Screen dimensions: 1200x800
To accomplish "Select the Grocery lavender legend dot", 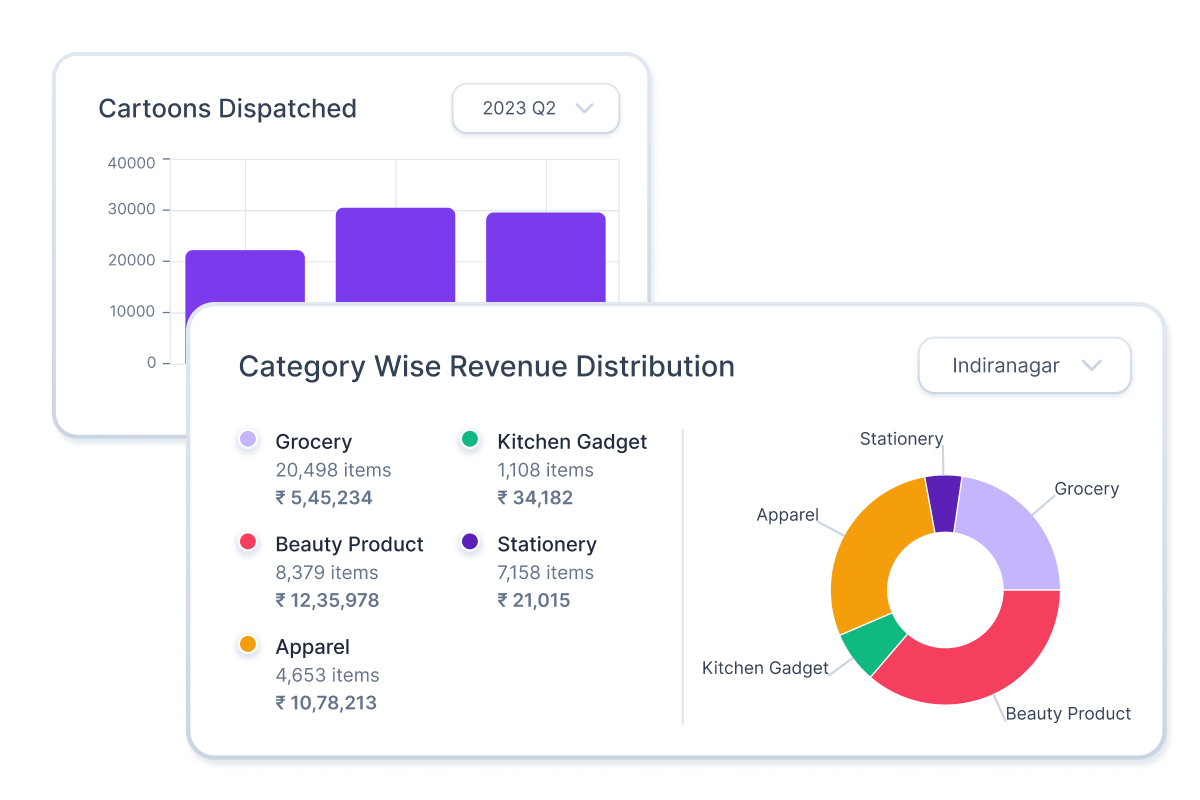I will point(248,440).
